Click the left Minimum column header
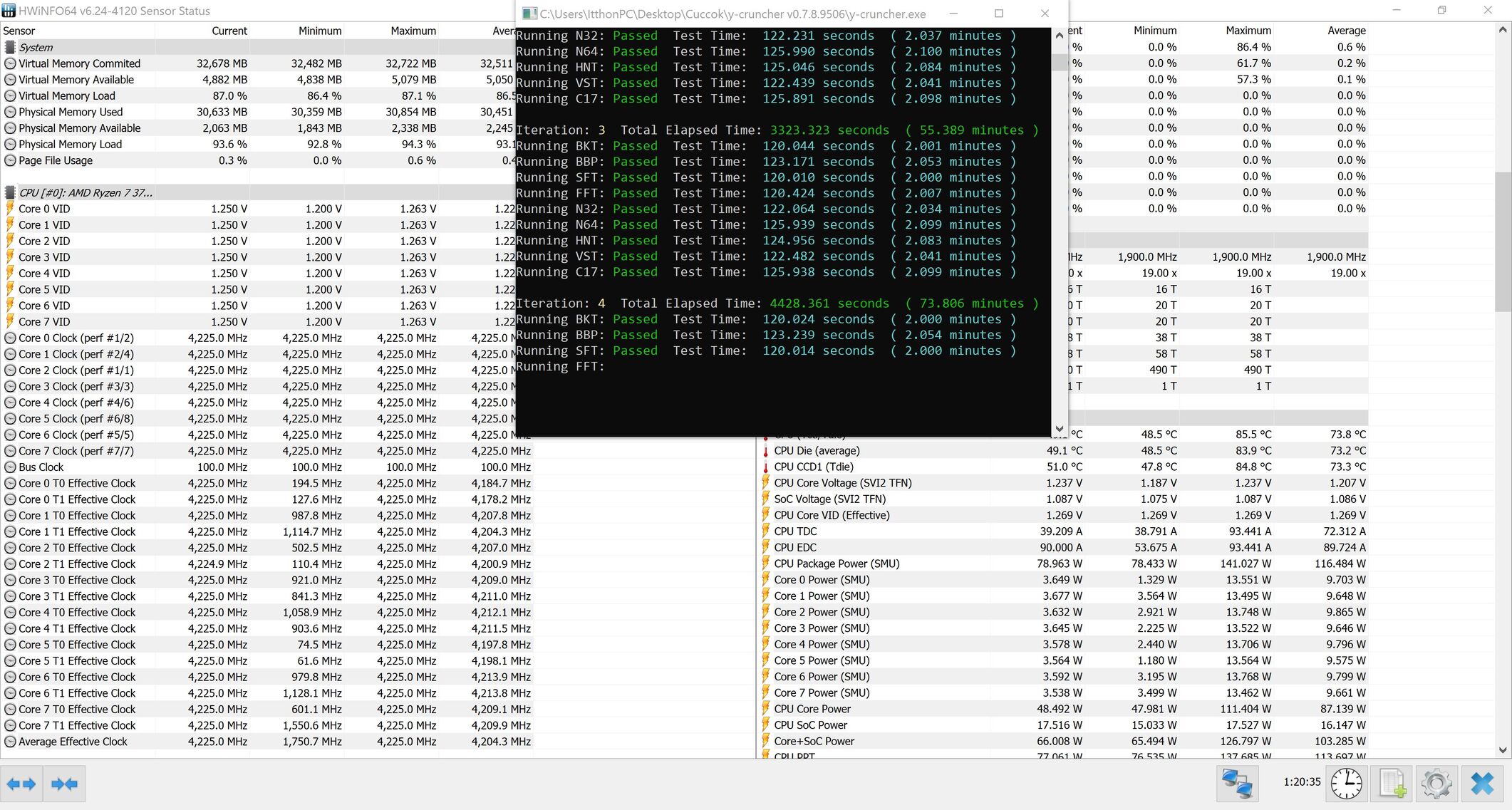 pyautogui.click(x=297, y=31)
